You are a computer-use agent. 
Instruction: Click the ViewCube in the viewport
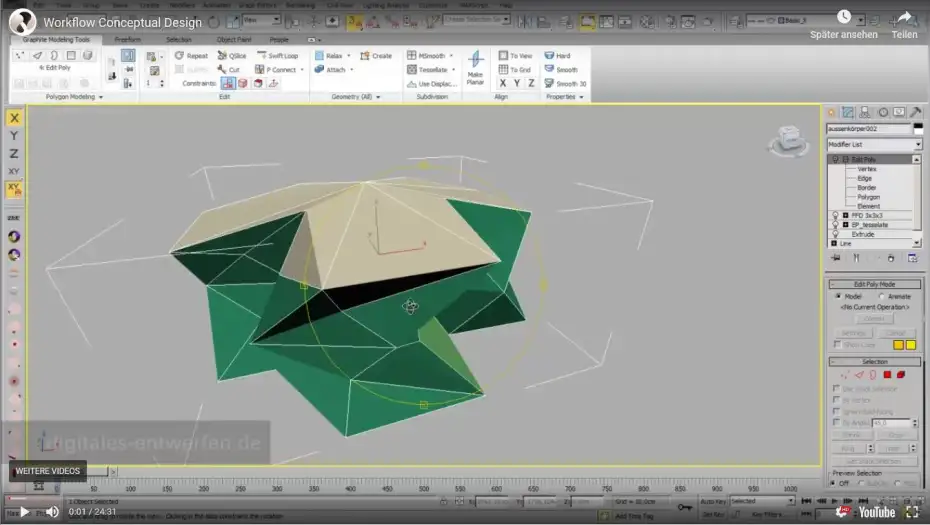pos(788,140)
